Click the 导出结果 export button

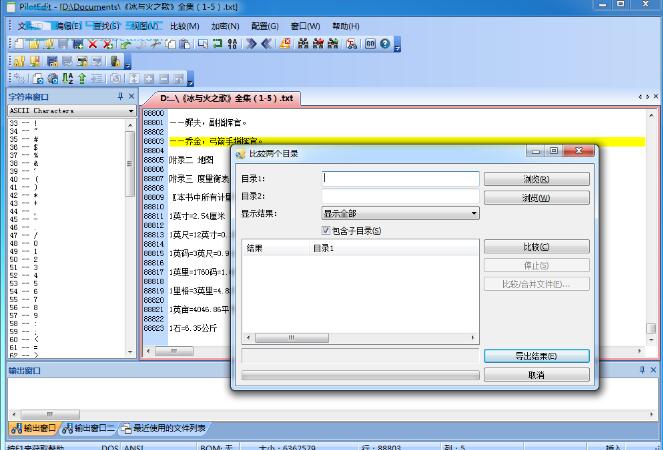click(x=537, y=356)
